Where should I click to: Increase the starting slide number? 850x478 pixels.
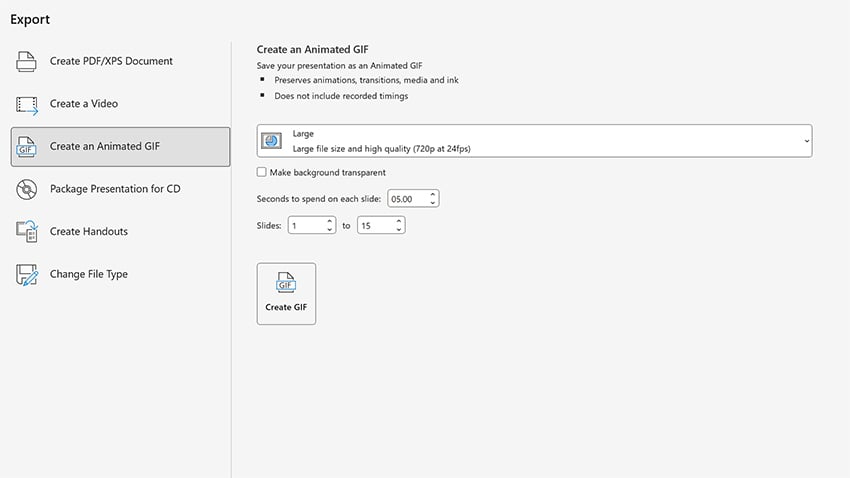point(329,222)
